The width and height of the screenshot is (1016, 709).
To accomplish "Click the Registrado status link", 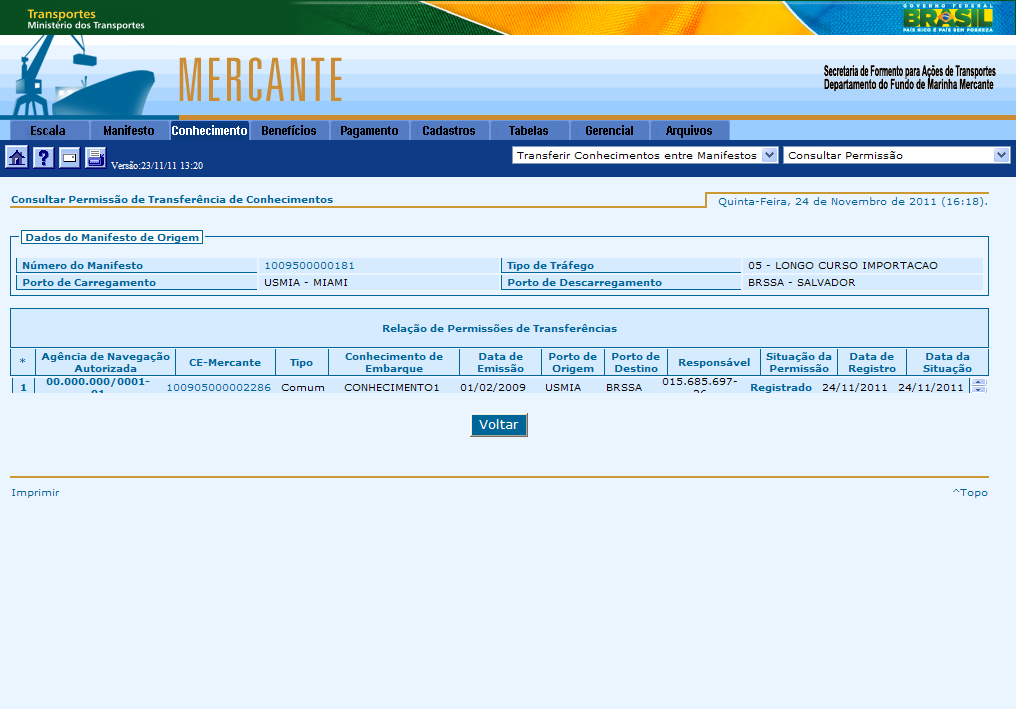I will tap(781, 387).
